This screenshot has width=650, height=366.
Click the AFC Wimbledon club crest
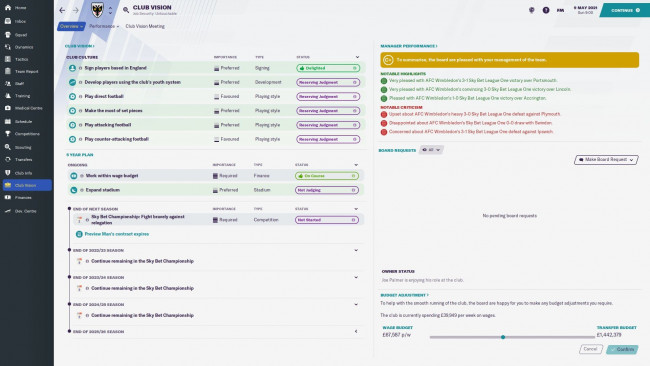click(97, 10)
